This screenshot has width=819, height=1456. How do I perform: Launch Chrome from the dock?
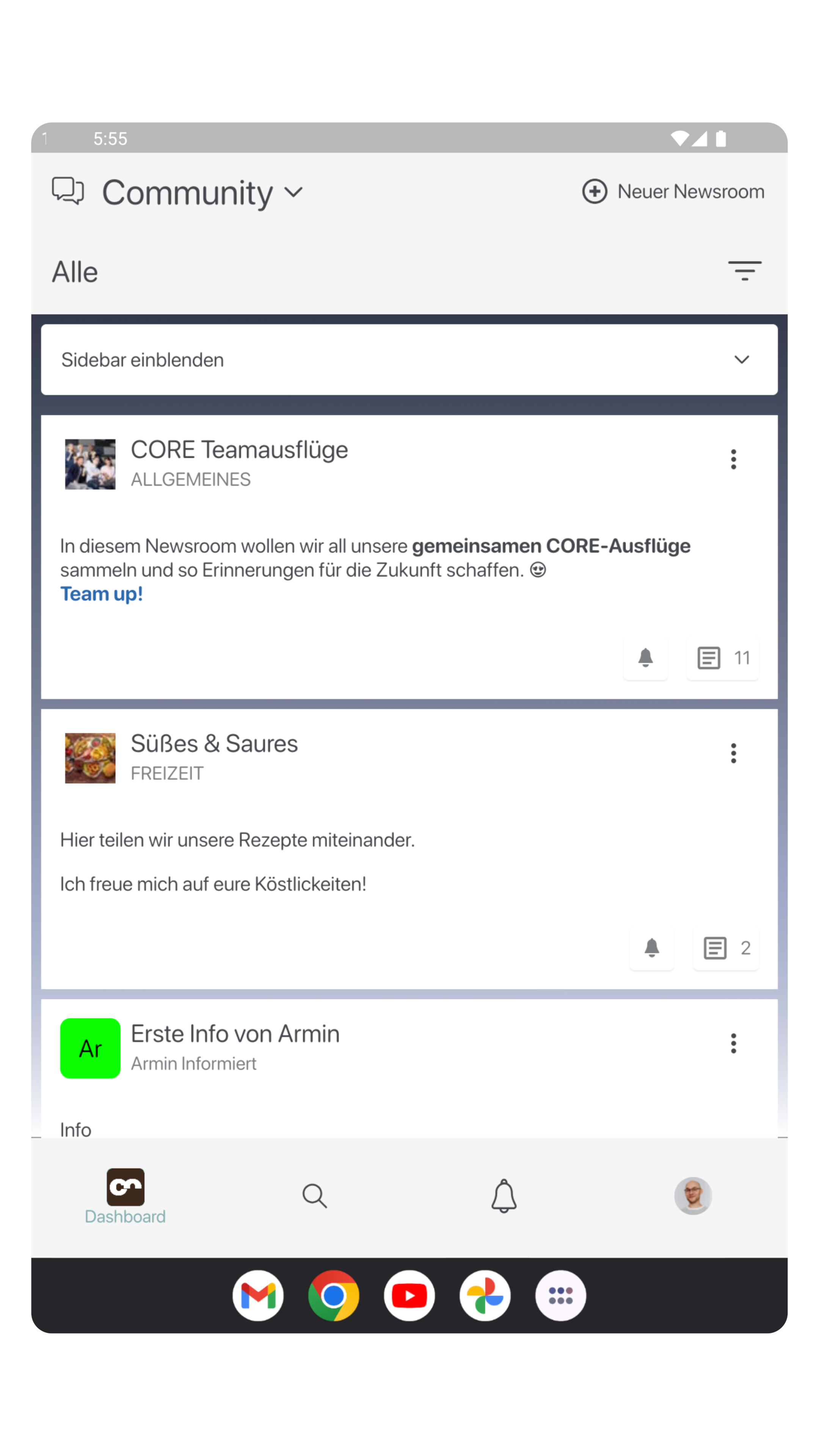334,1296
